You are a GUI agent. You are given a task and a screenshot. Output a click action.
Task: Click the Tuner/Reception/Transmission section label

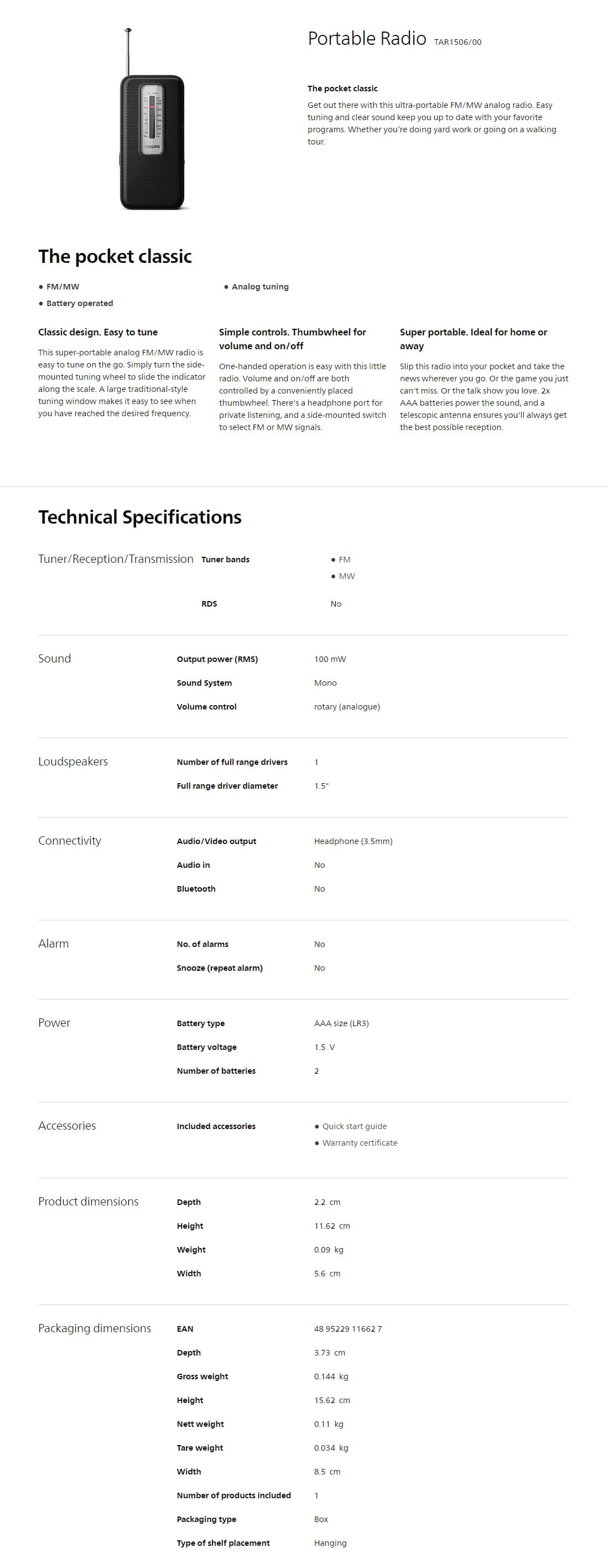(x=116, y=559)
